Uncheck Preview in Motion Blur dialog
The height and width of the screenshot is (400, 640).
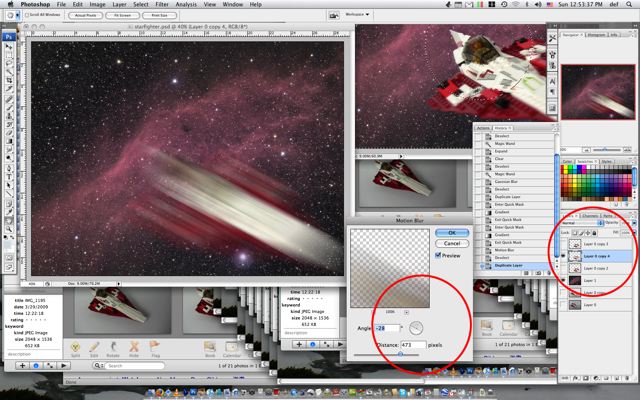tap(438, 256)
